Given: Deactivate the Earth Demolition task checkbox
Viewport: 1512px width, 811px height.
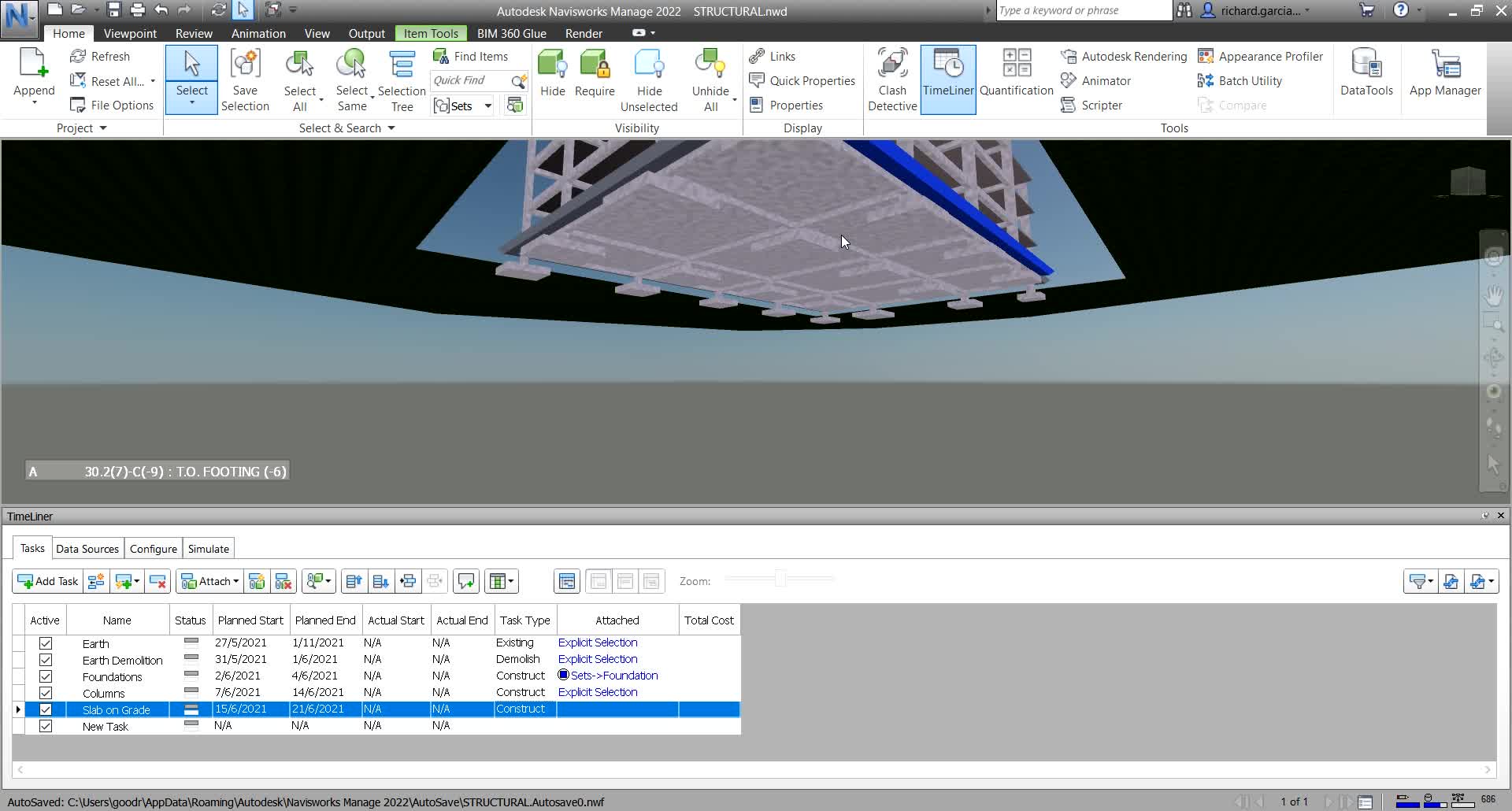Looking at the screenshot, I should (46, 660).
